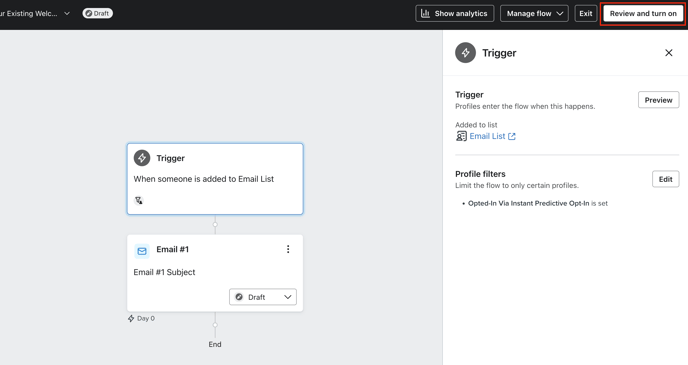Click the connector node between Trigger and Email

[x=215, y=225]
